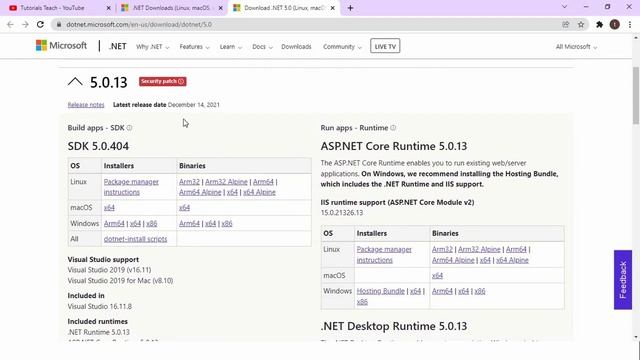Click the info icon beside Build apps - SDK
Viewport: 640px width, 360px height.
[129, 128]
